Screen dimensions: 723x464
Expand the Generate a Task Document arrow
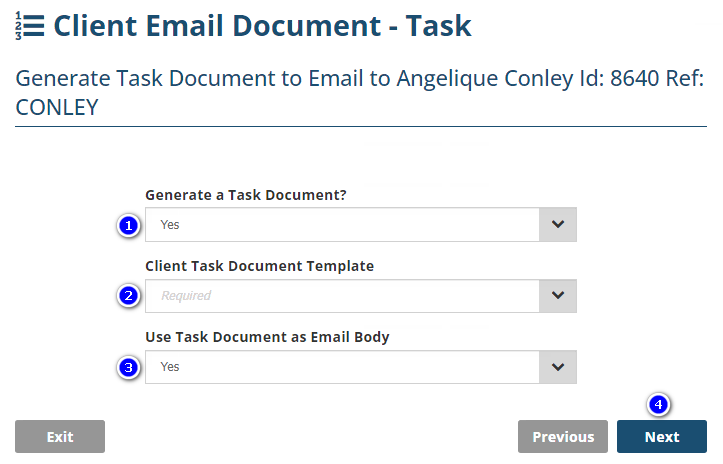click(558, 225)
